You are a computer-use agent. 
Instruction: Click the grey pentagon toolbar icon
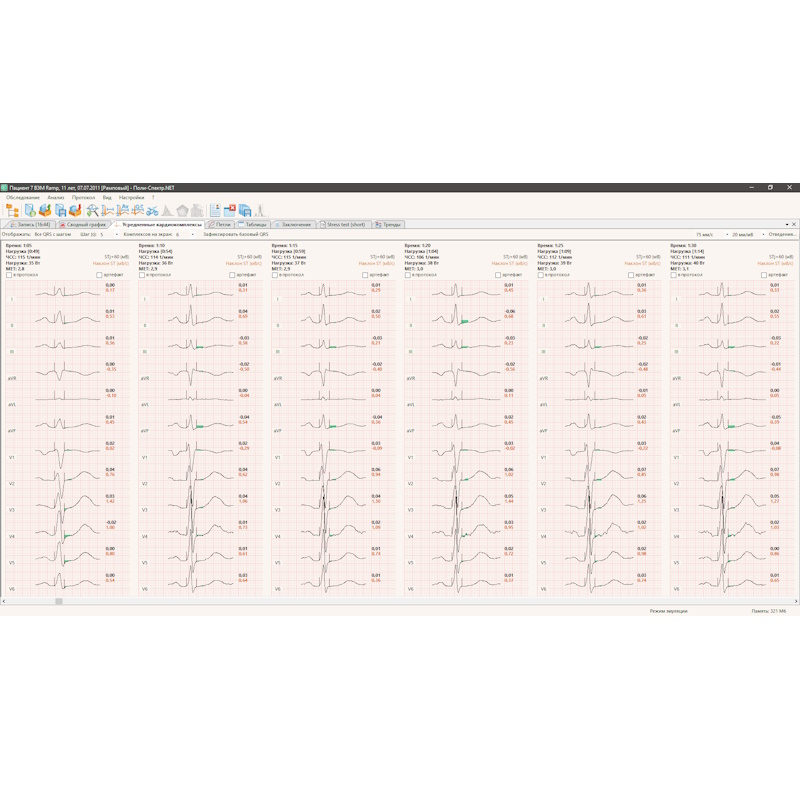[182, 210]
